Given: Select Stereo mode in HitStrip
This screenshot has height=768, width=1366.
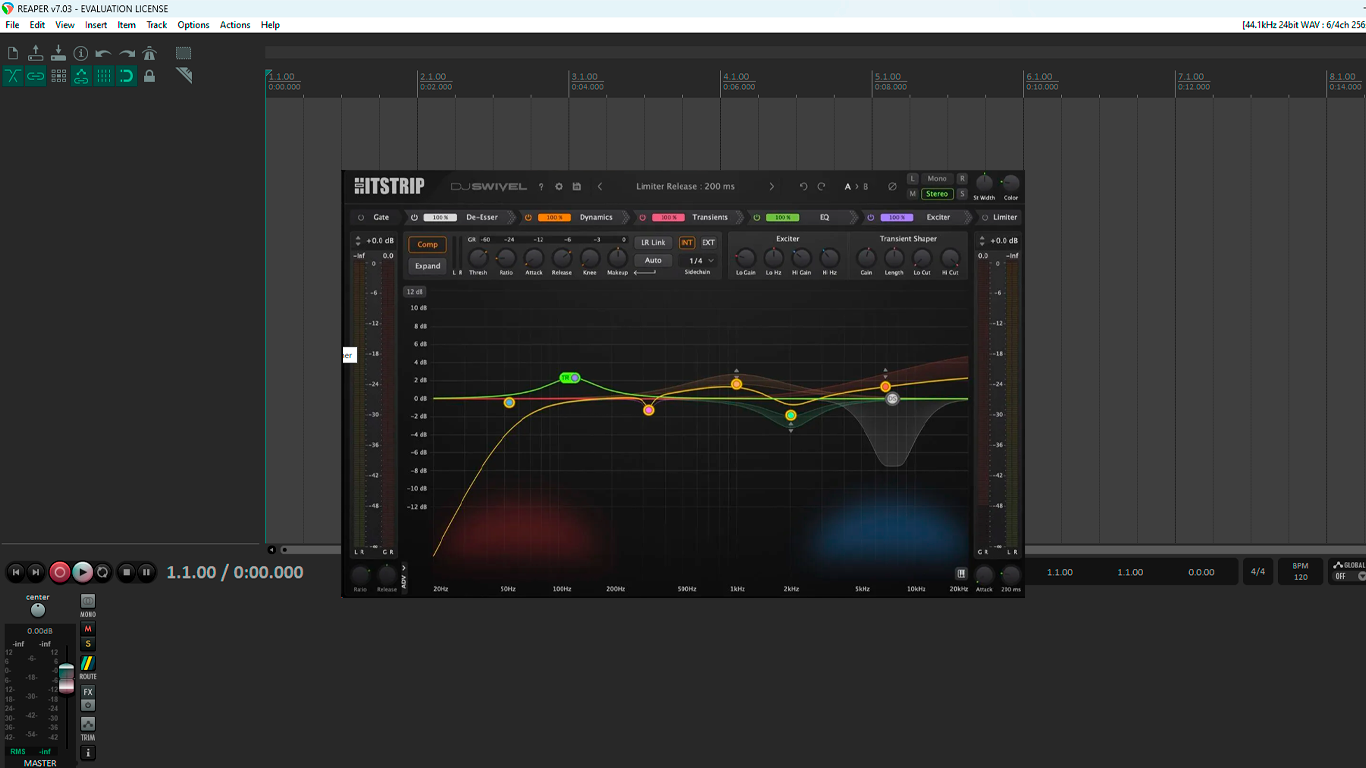Looking at the screenshot, I should coord(937,194).
